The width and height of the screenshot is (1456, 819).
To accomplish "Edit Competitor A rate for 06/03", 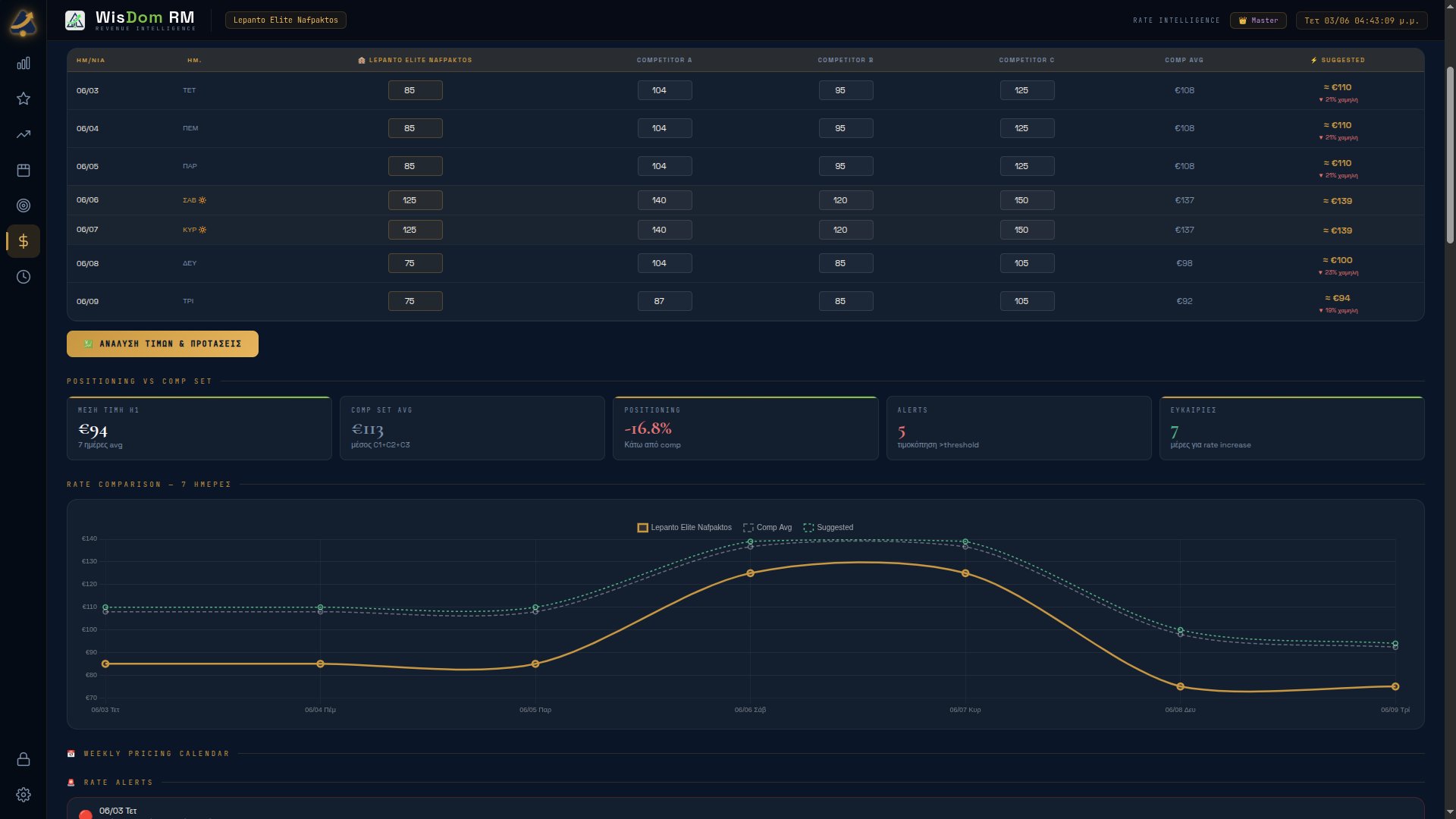I will tap(665, 90).
